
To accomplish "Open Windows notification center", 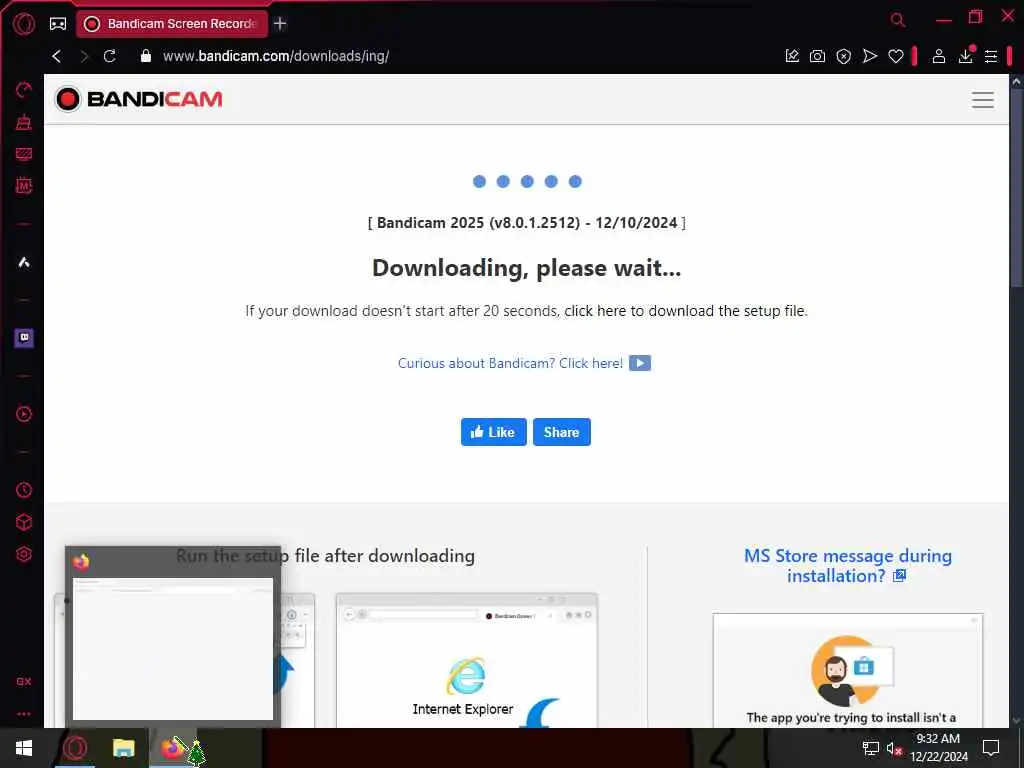I will pos(991,748).
